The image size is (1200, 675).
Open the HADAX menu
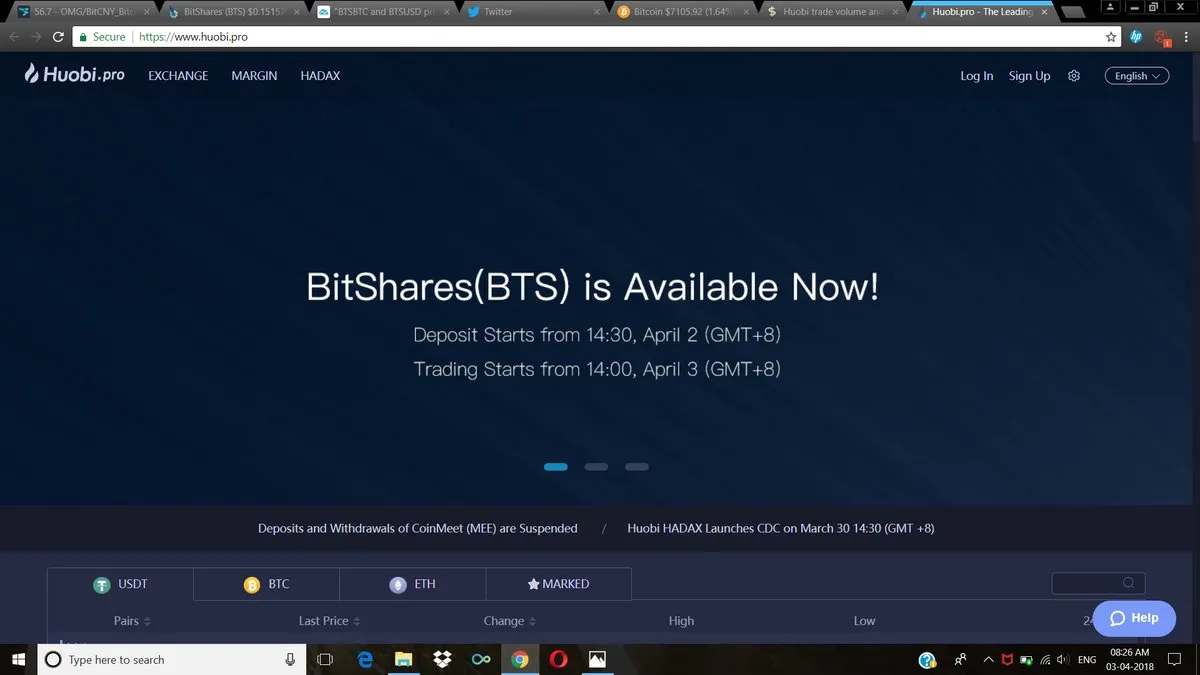[320, 76]
